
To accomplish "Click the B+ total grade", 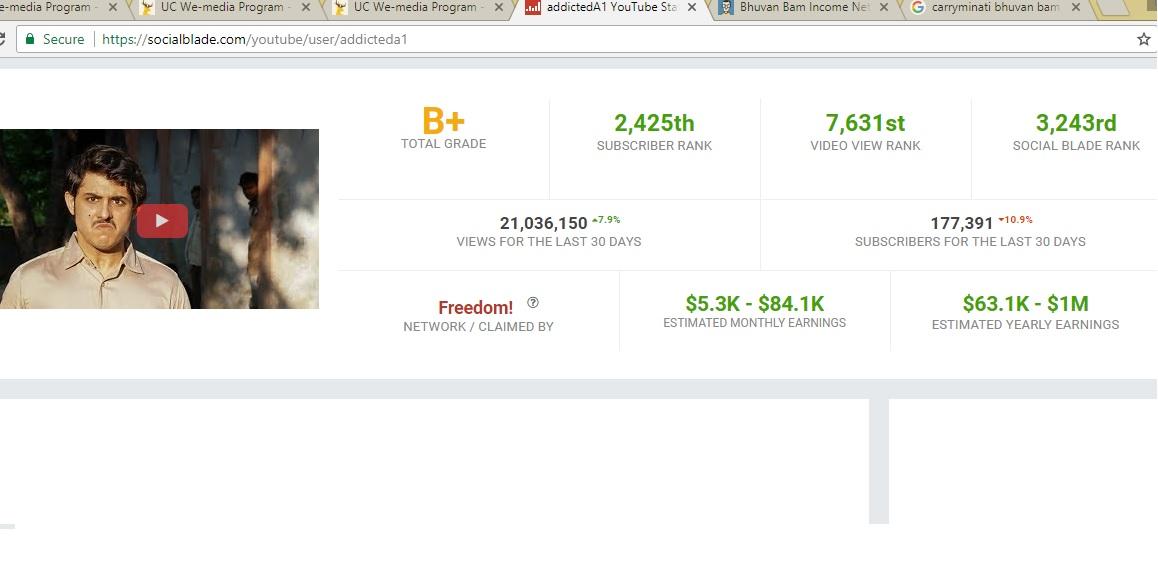I will pyautogui.click(x=443, y=122).
